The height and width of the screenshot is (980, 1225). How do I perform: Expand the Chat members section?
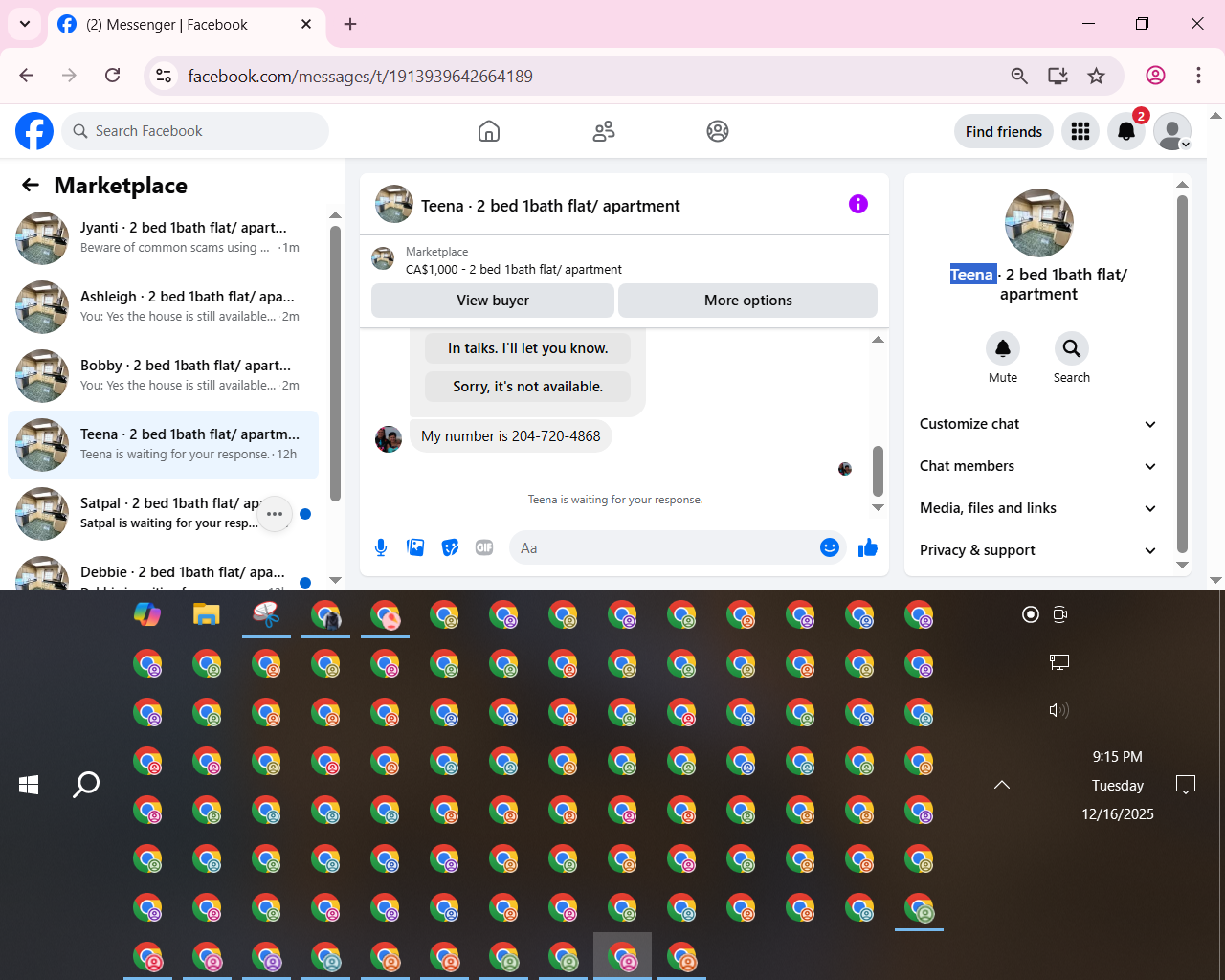coord(1039,466)
